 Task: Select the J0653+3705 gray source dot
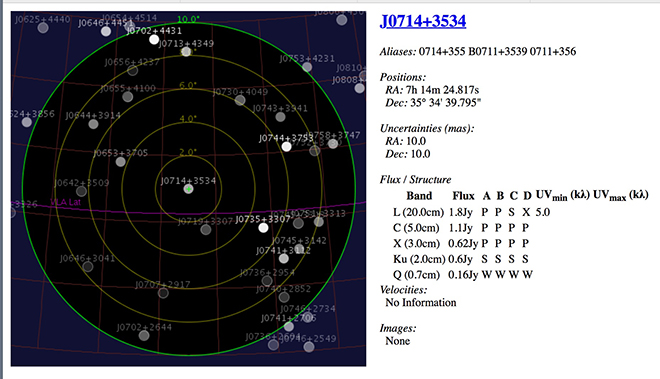[120, 162]
